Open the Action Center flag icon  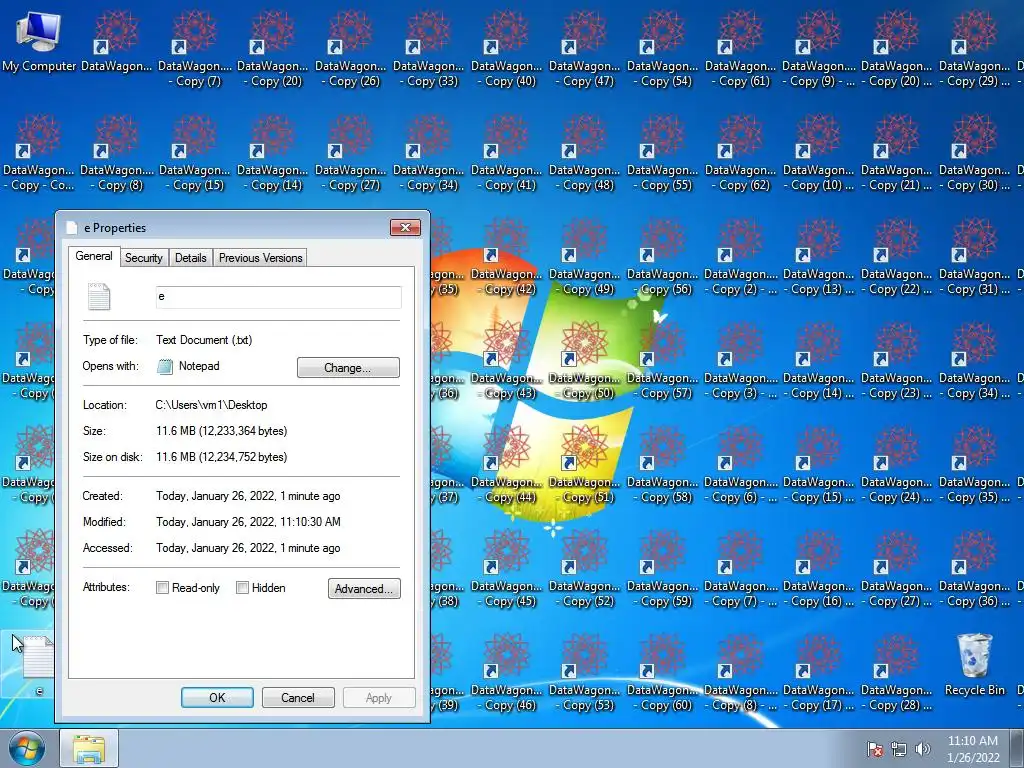click(x=875, y=749)
